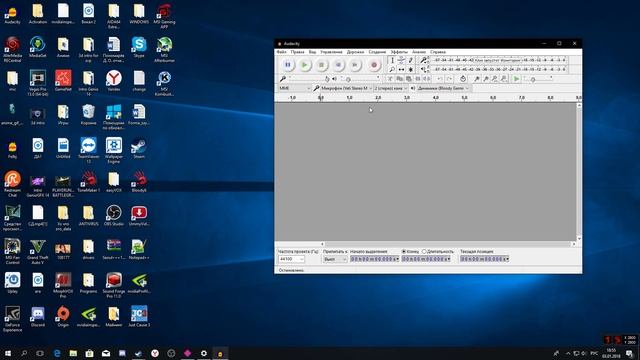
Task: Open audio position time format arrow
Action: coord(507,259)
